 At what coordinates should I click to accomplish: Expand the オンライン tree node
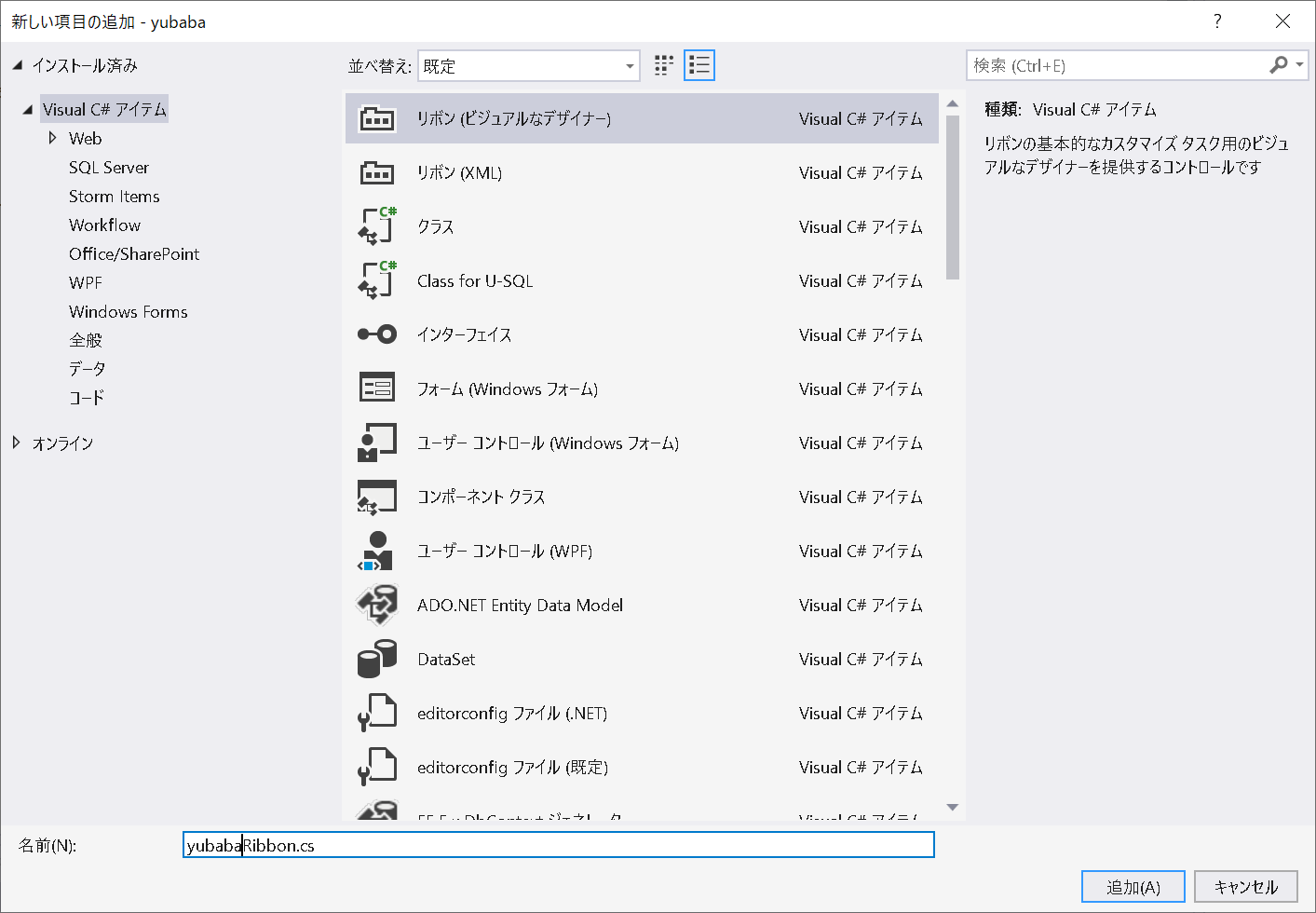point(16,443)
